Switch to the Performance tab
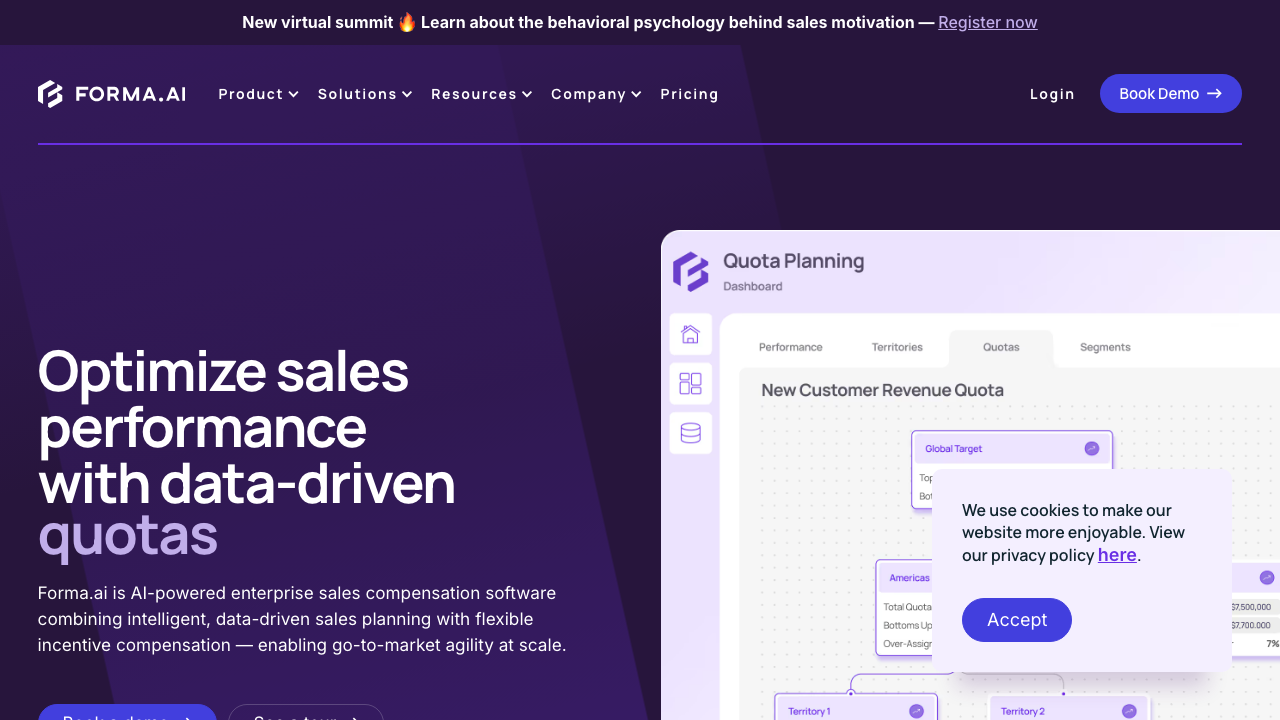Screen dimensions: 1280x720 point(790,347)
